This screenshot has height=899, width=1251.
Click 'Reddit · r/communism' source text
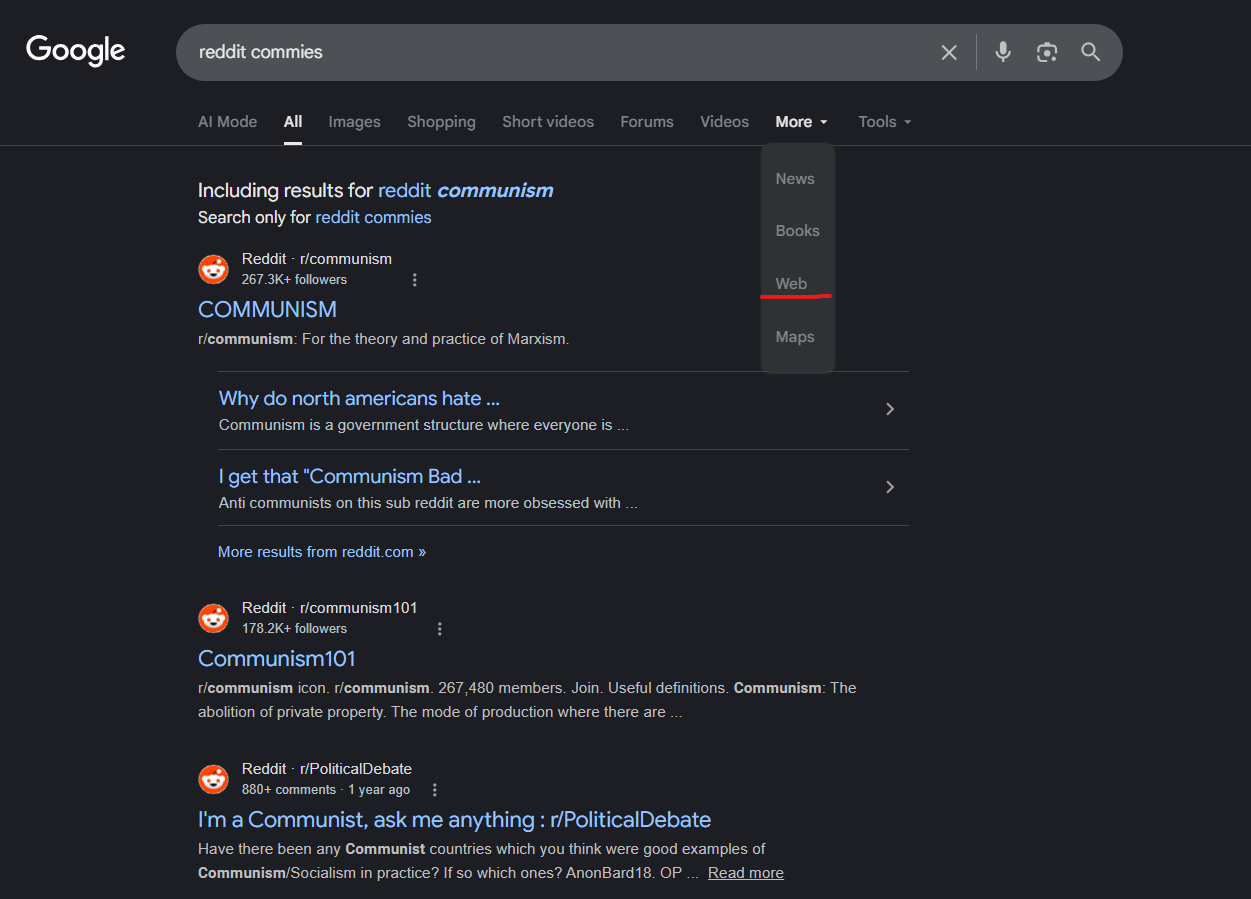click(x=317, y=259)
